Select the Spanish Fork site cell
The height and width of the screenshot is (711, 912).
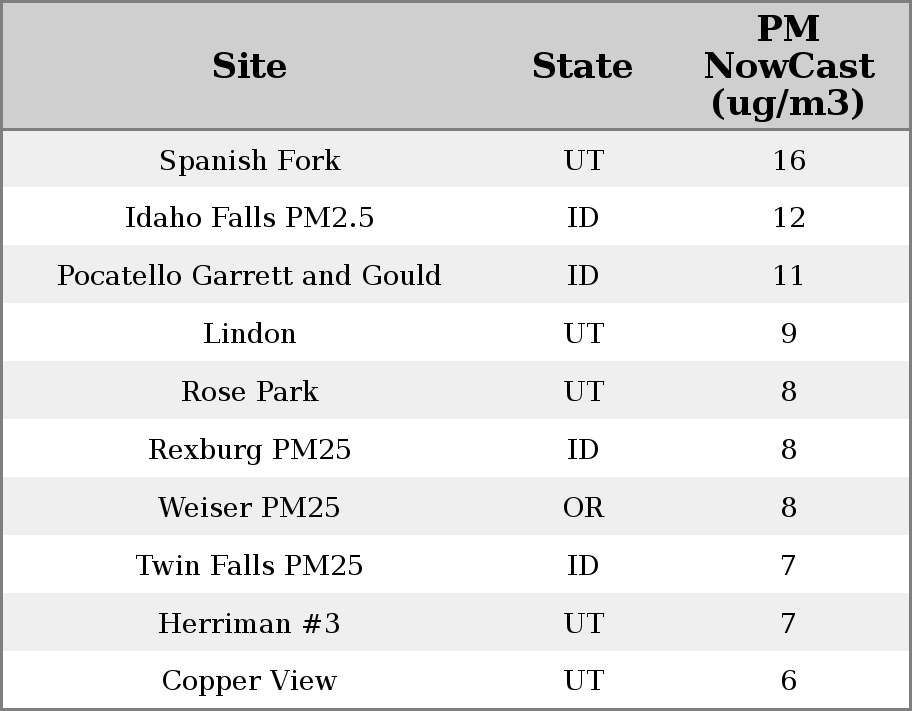pos(249,160)
